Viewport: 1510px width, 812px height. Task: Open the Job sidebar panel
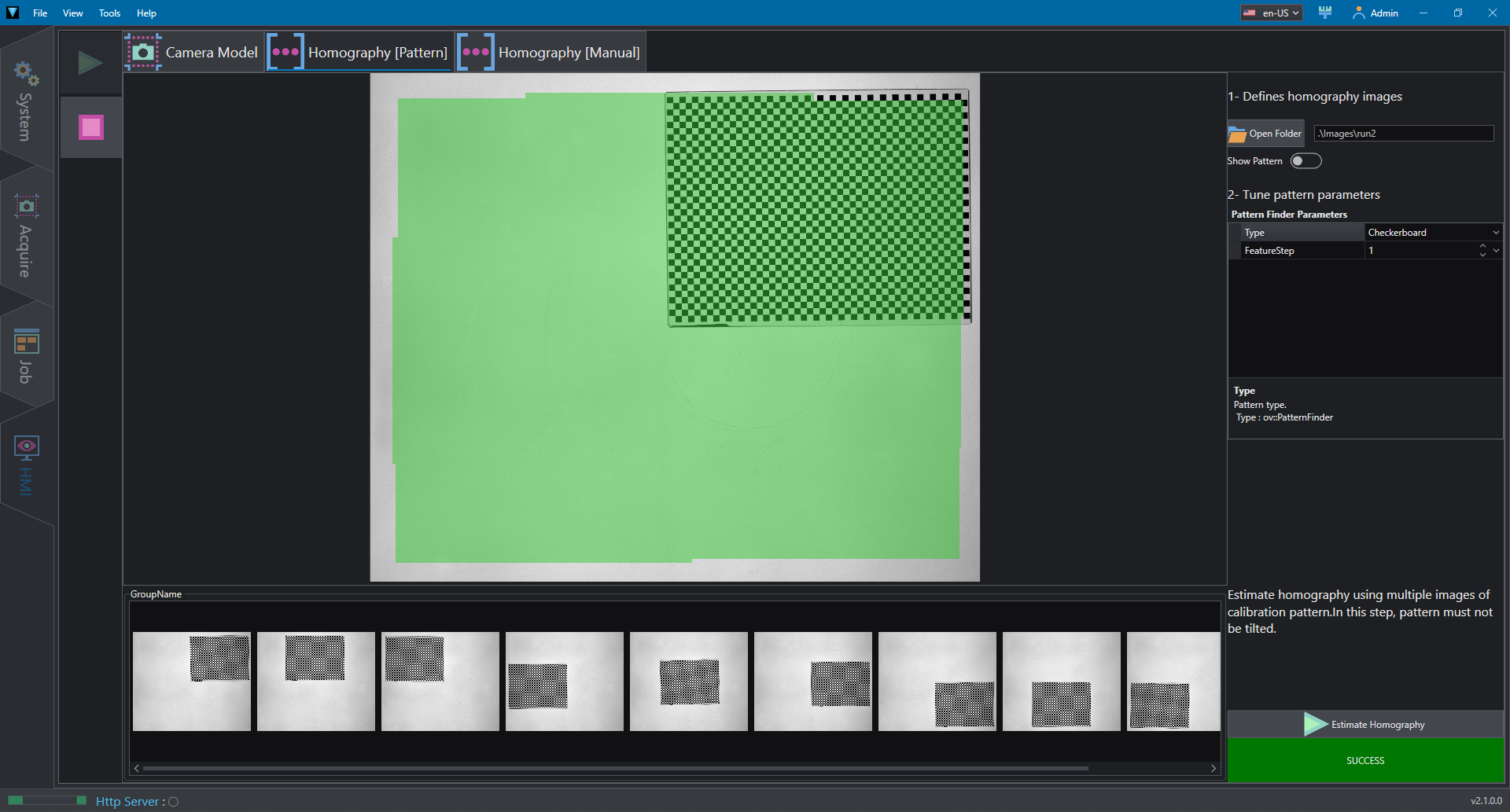(x=26, y=356)
